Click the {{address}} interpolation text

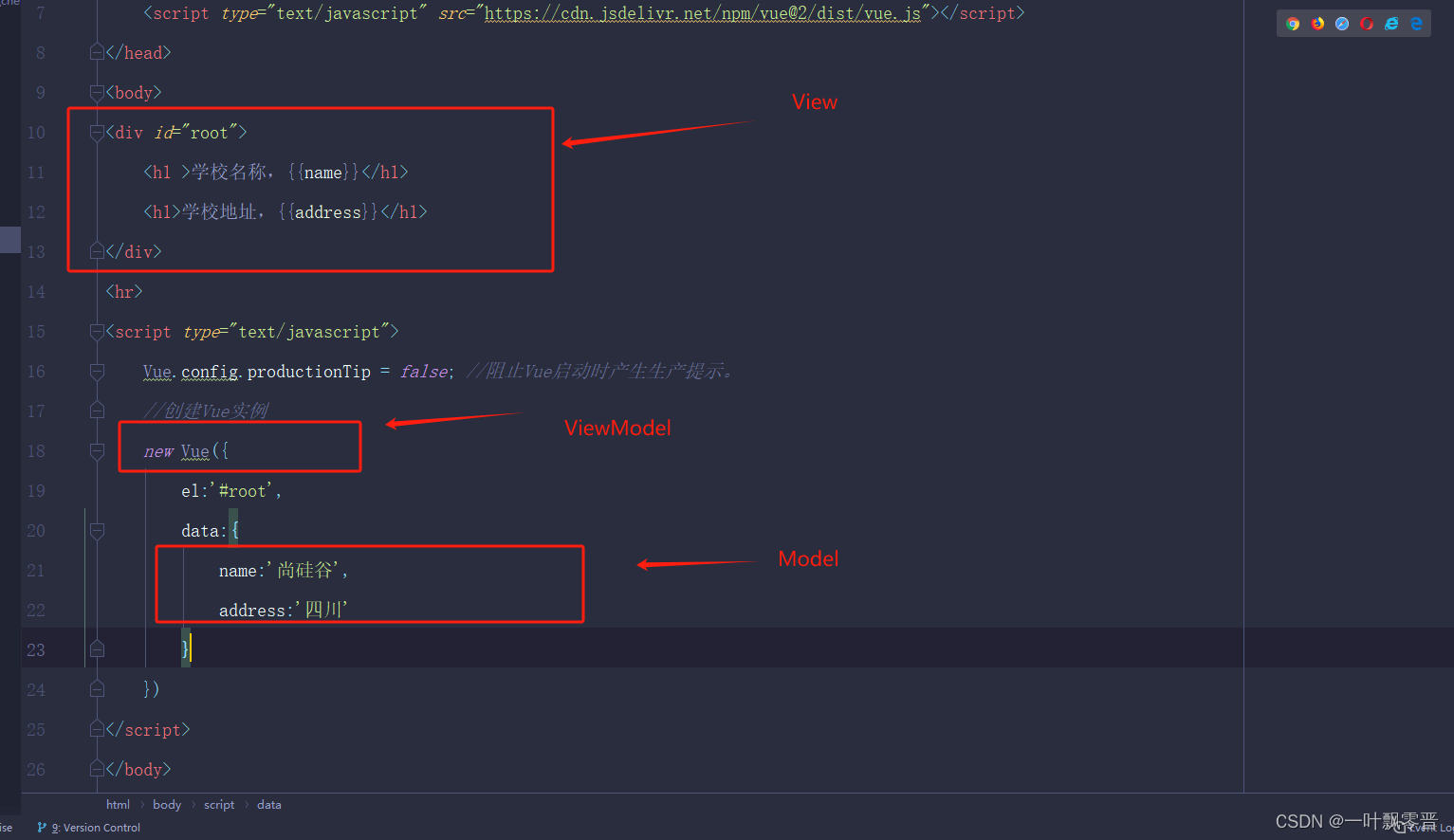click(x=328, y=212)
